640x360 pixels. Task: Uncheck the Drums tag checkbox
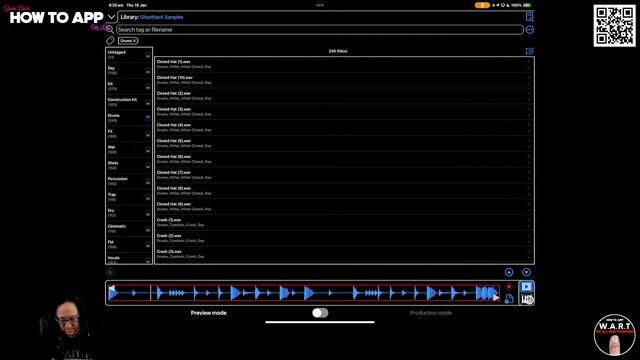(x=148, y=118)
